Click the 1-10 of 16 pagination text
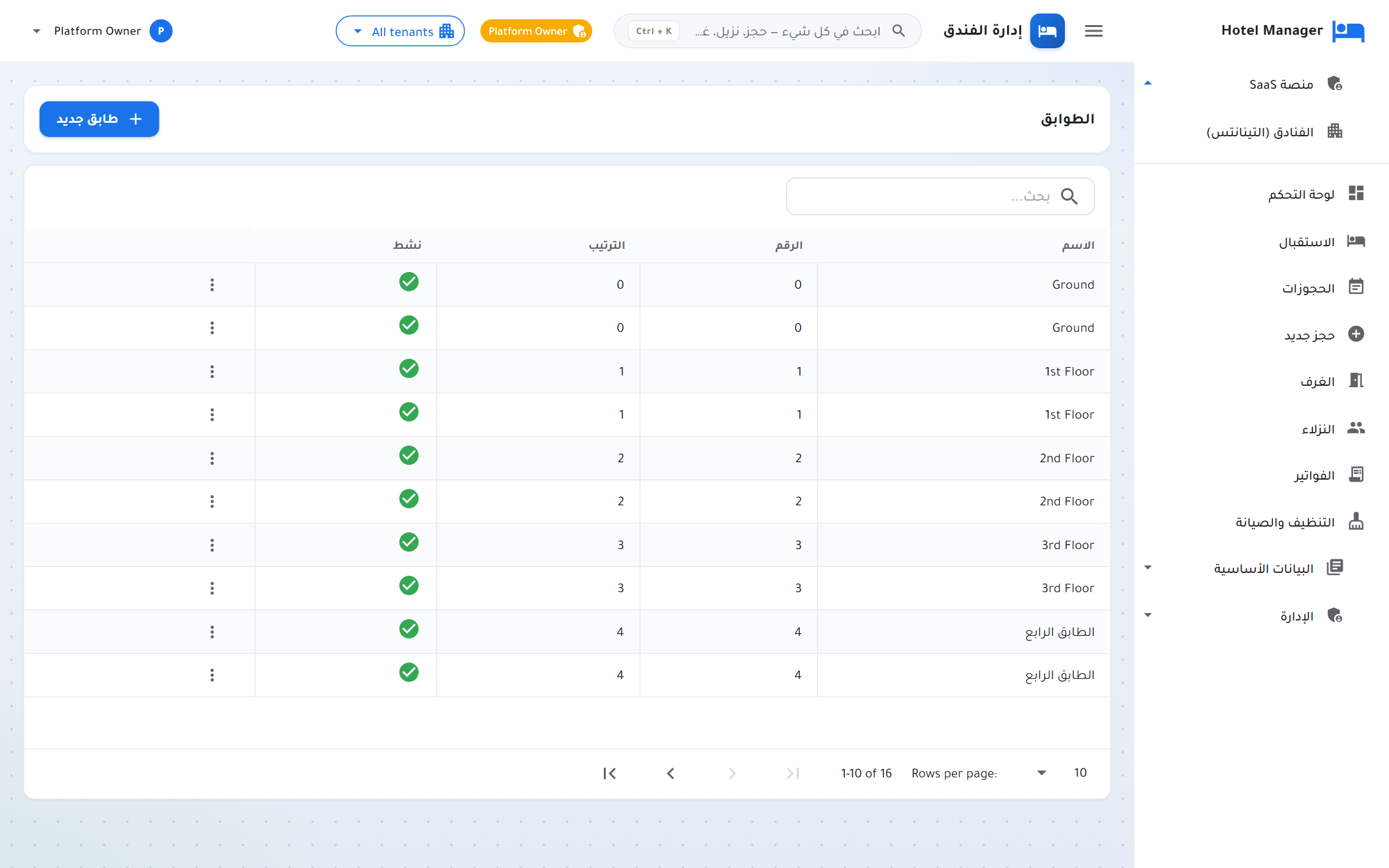The image size is (1389, 868). click(866, 773)
